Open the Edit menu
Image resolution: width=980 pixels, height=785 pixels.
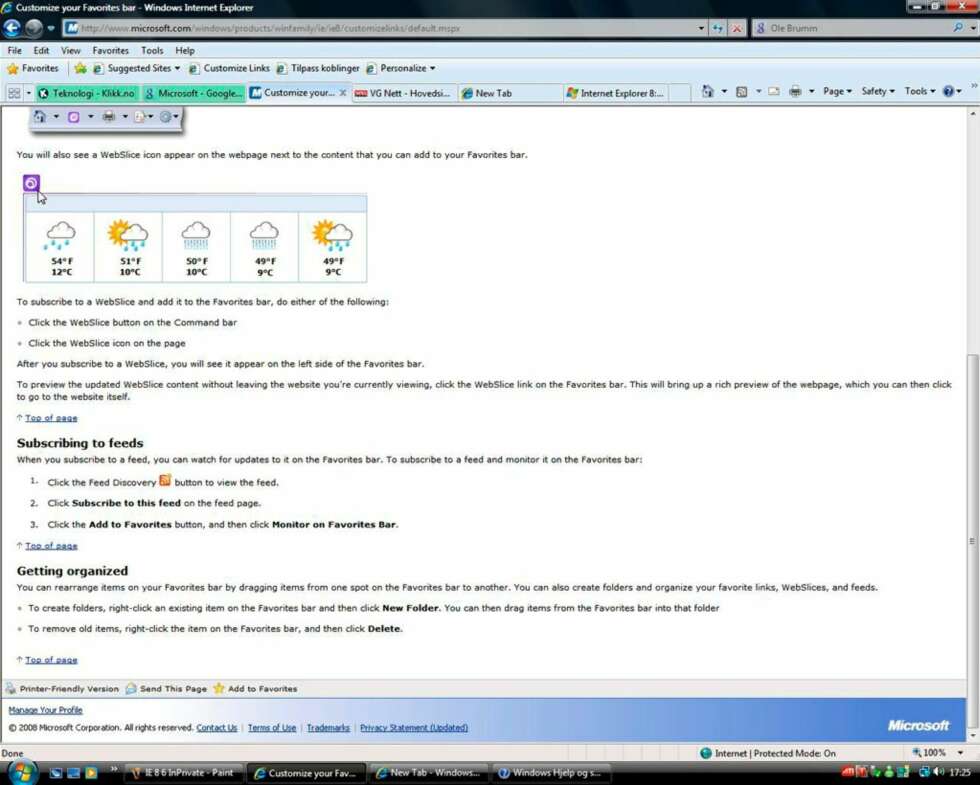tap(41, 51)
